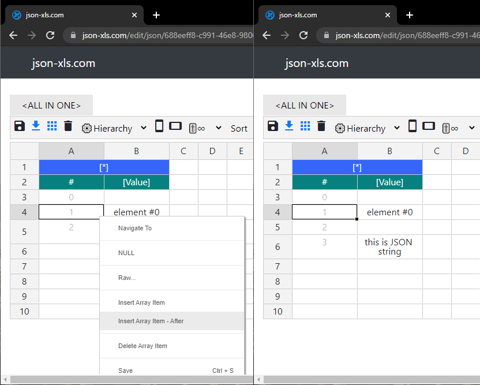Choose NULL in context menu
This screenshot has height=385, width=480.
coord(172,253)
